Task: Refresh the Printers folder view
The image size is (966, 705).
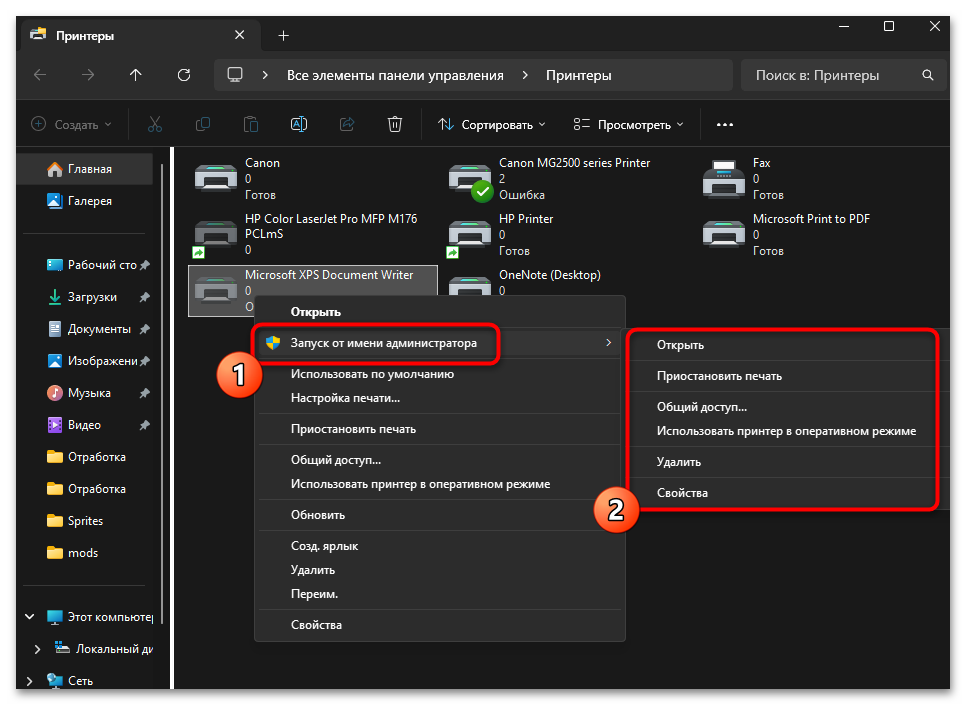Action: 184,75
